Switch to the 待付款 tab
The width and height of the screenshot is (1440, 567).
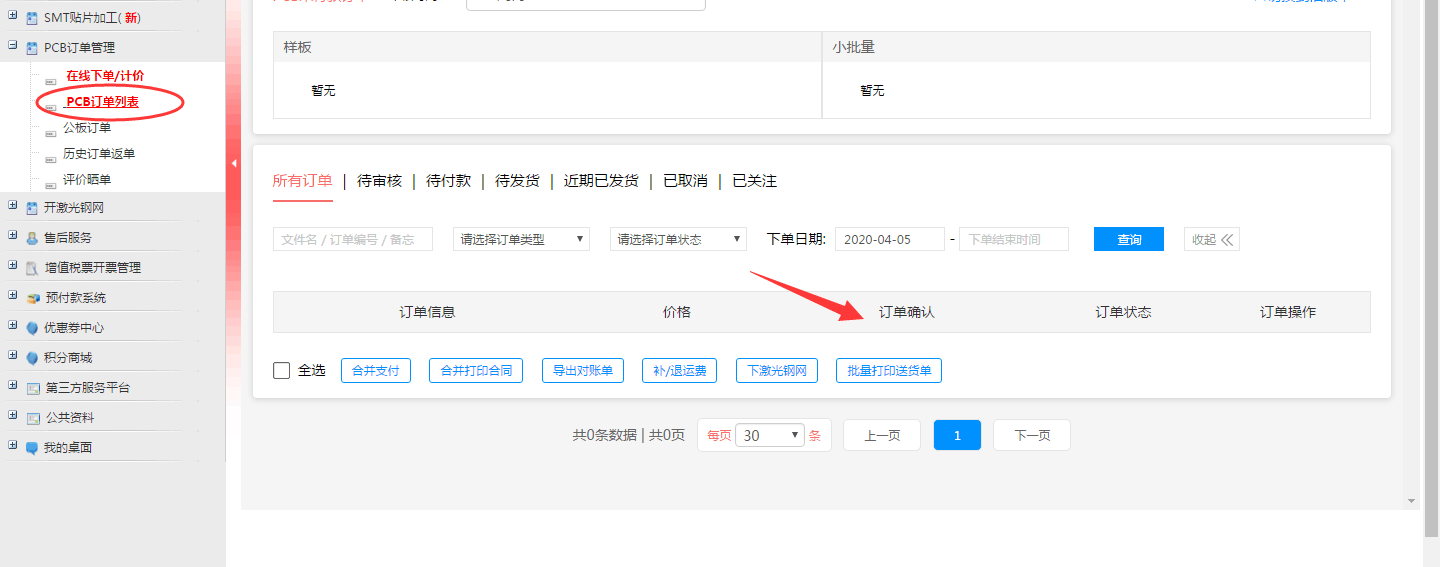[x=448, y=181]
